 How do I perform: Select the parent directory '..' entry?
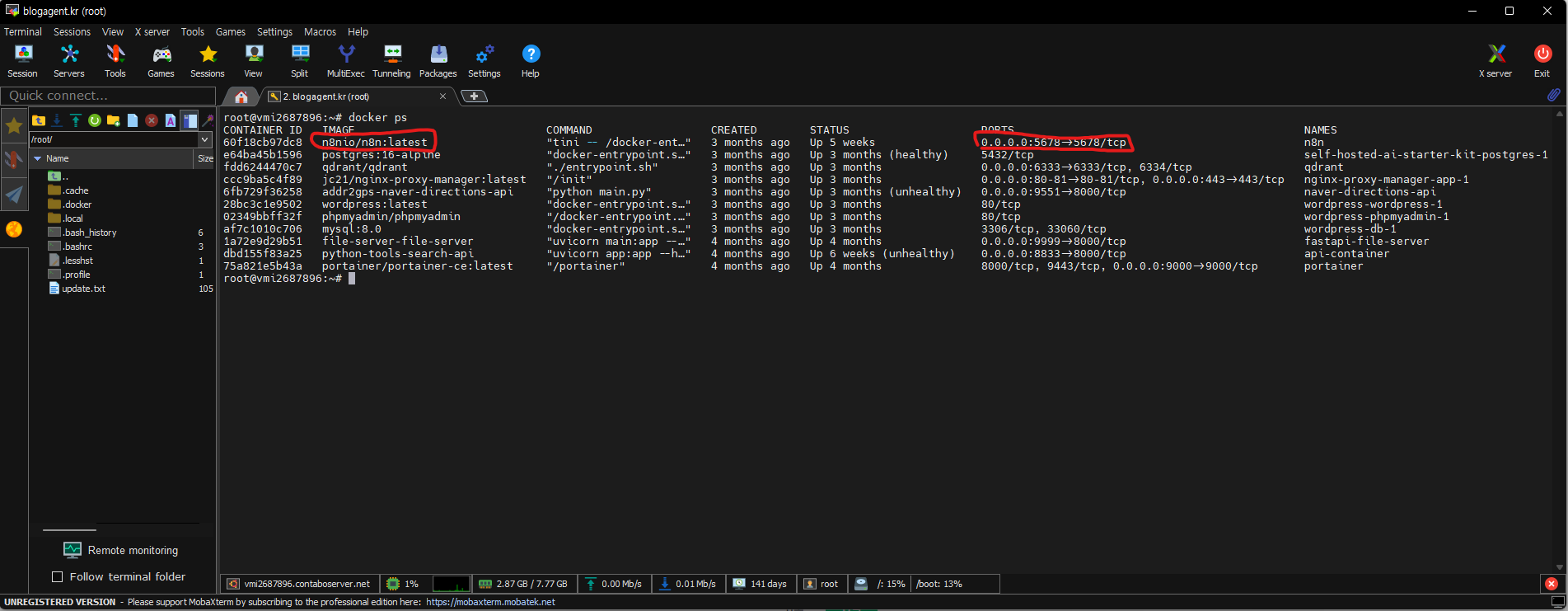pos(59,176)
